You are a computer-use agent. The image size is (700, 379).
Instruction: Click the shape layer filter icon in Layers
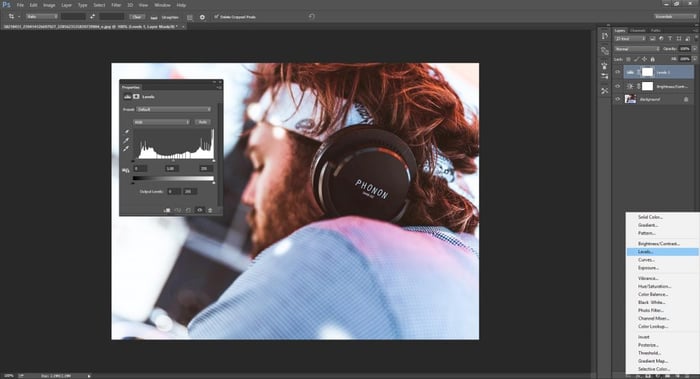(679, 39)
